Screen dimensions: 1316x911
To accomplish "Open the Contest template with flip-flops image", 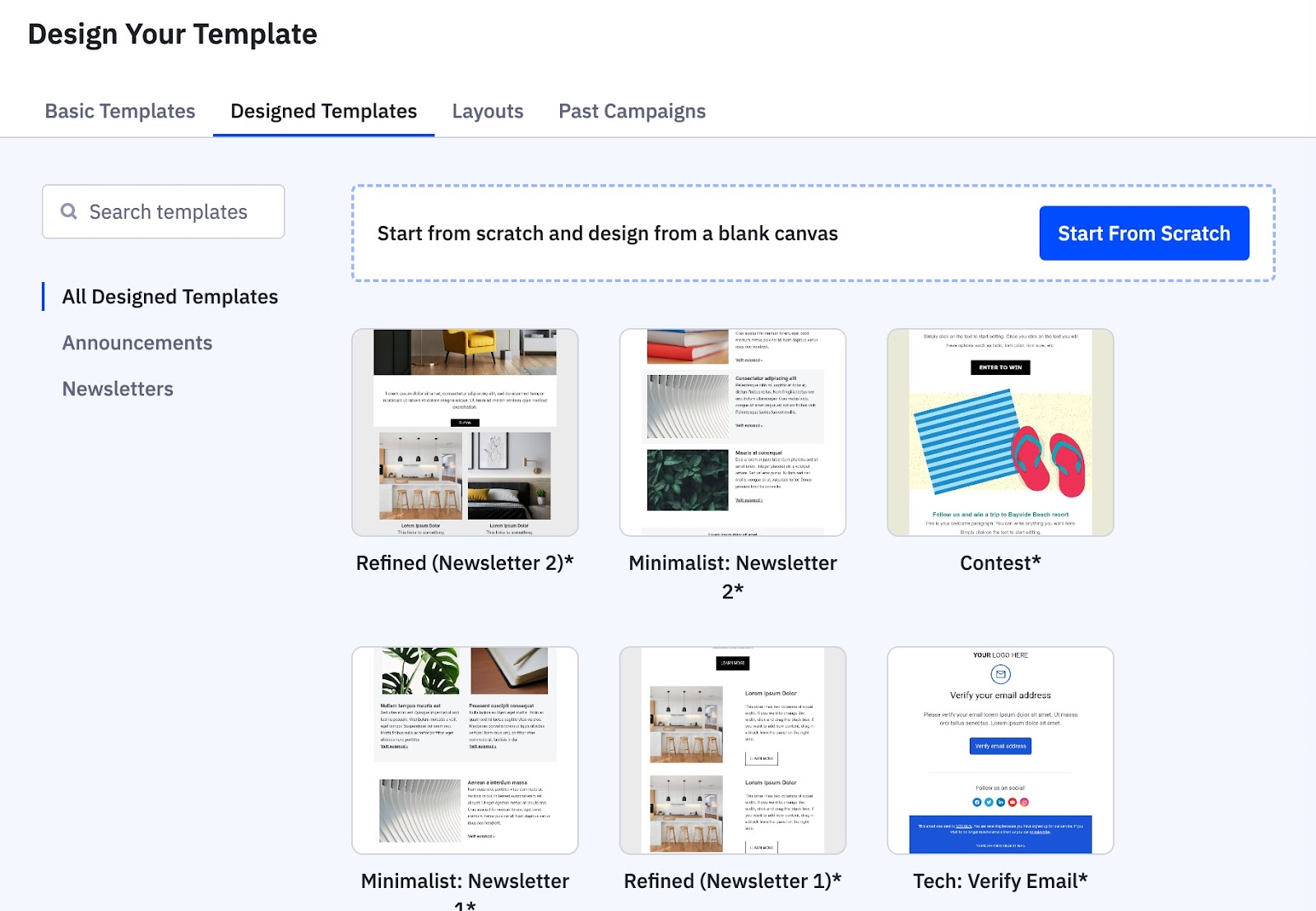I will click(999, 432).
